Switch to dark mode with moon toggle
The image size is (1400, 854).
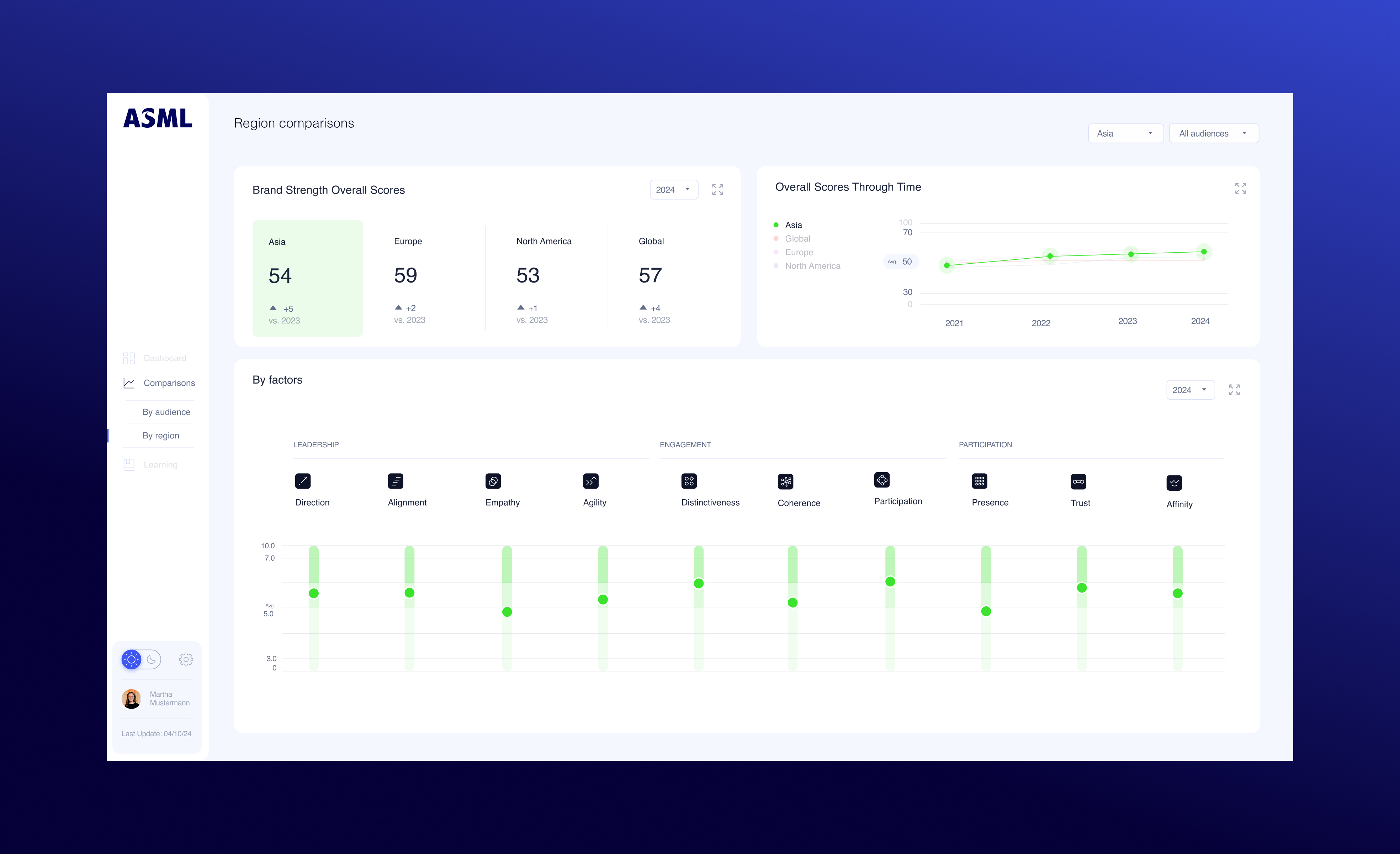151,660
